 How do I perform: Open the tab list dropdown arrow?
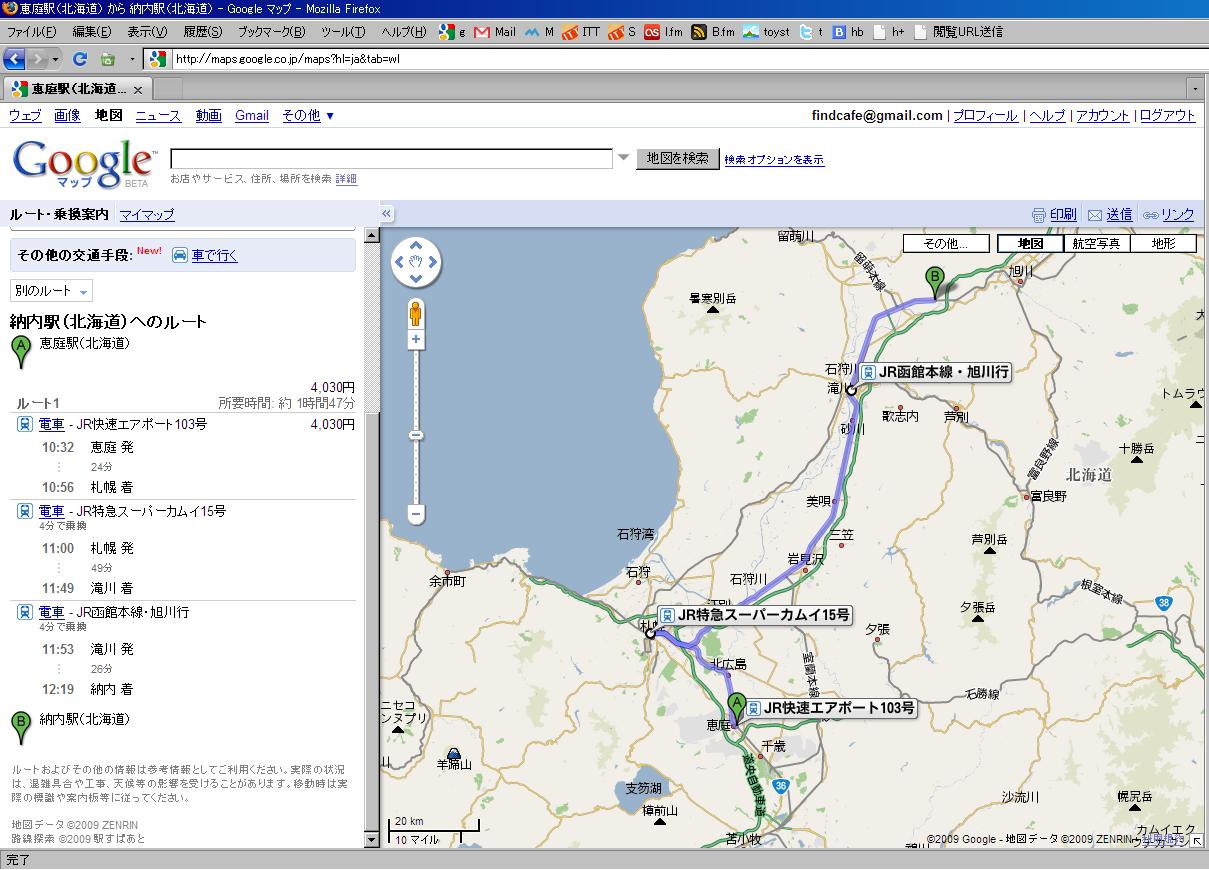click(x=1195, y=89)
